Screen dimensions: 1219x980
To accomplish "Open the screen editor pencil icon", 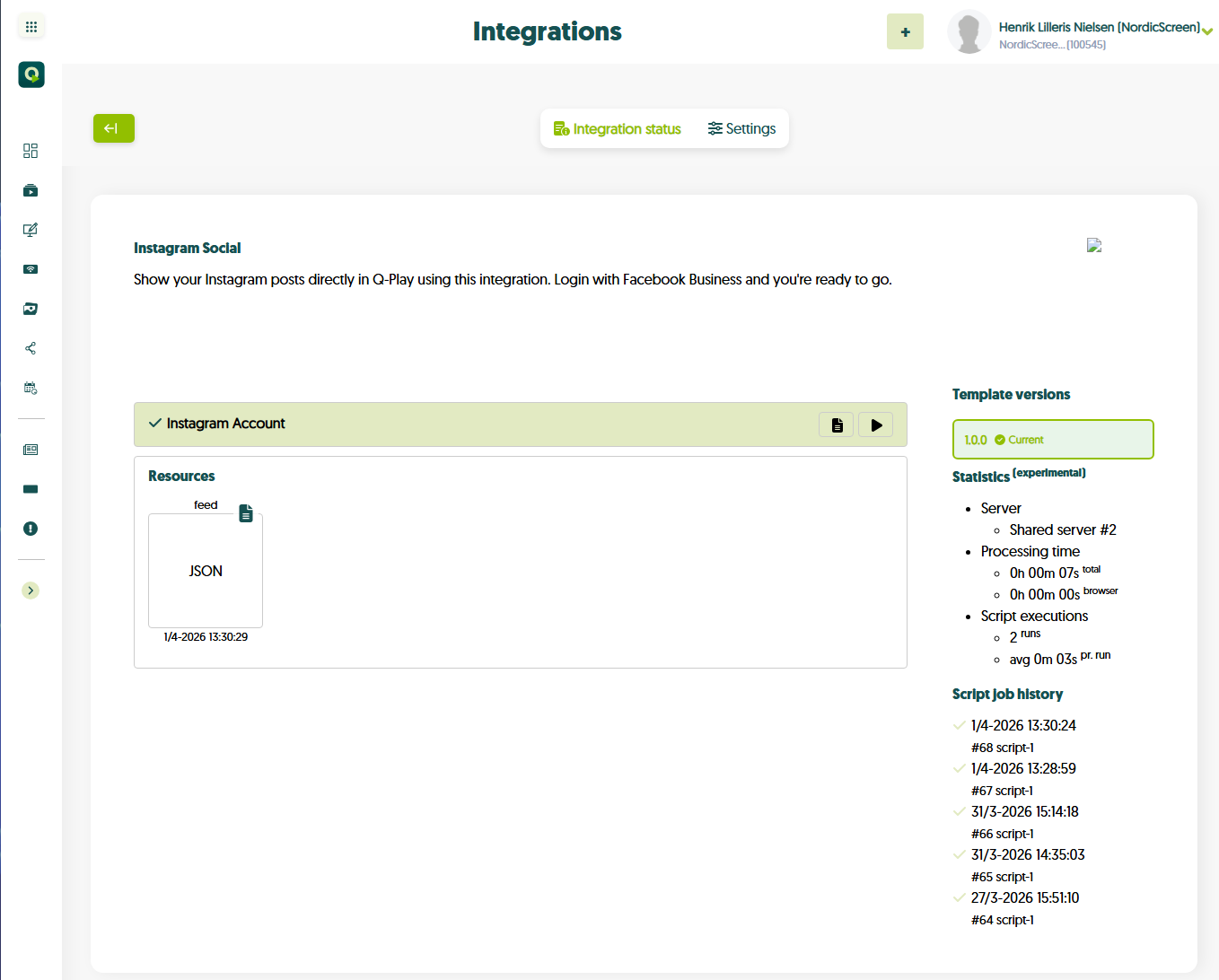I will point(31,230).
